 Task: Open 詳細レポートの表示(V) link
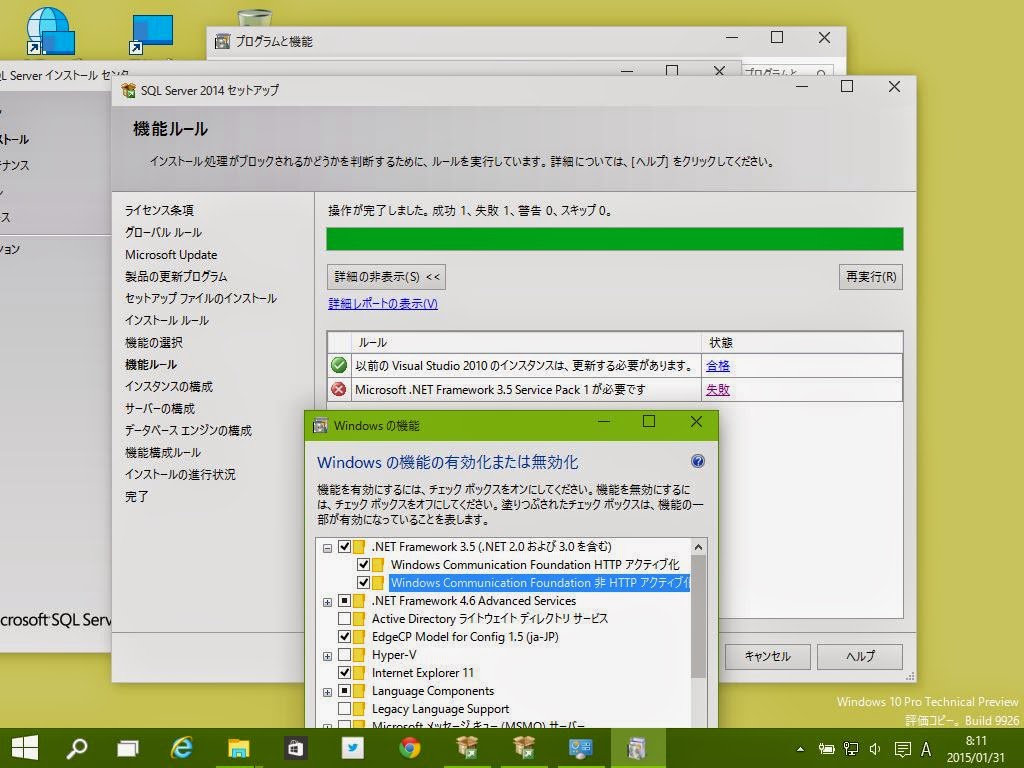(x=383, y=304)
